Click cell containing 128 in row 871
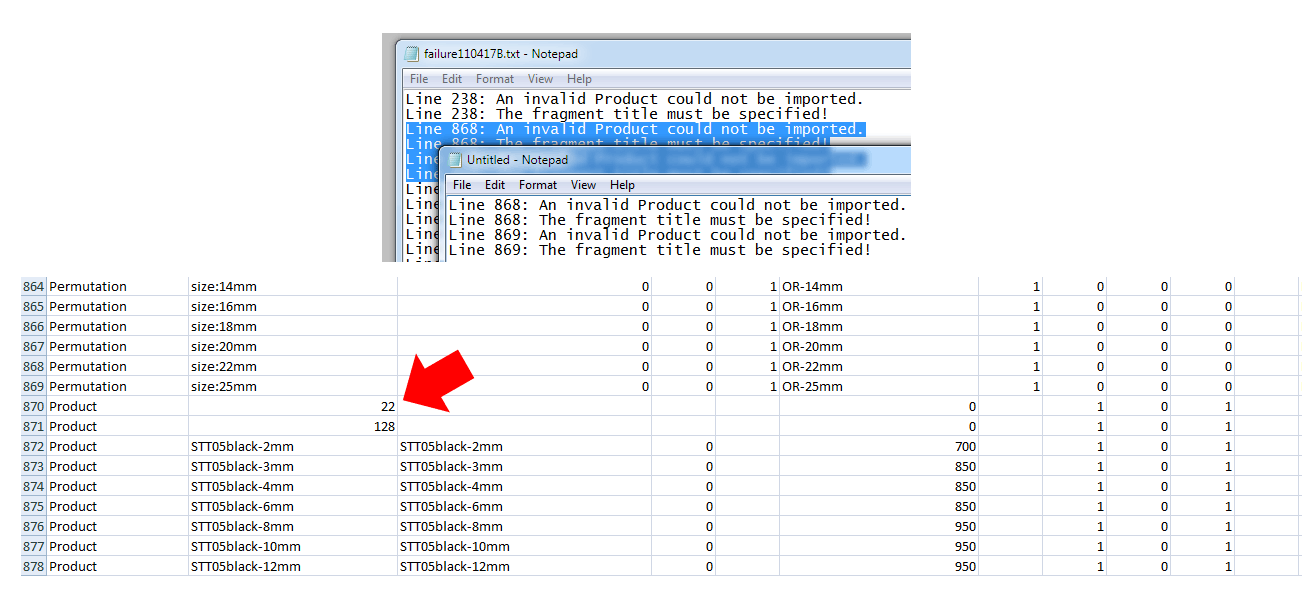Image resolution: width=1302 pixels, height=593 pixels. coord(292,427)
